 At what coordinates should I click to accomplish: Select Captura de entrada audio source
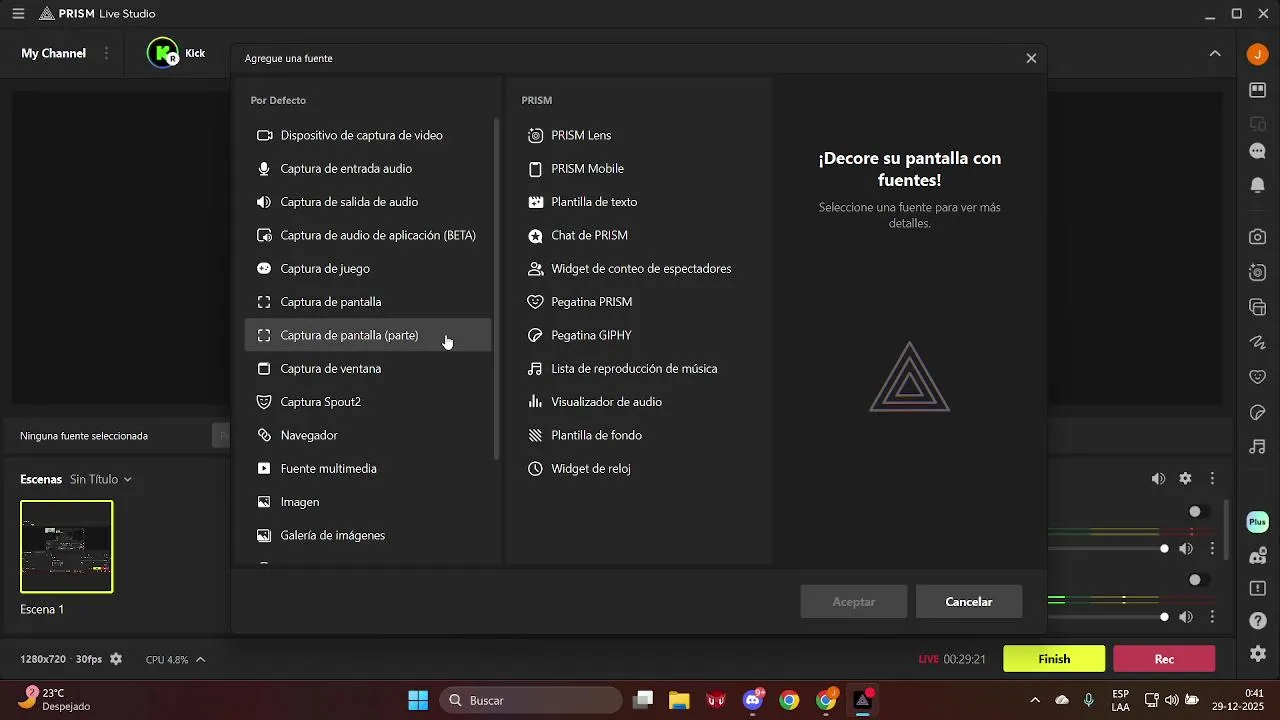pyautogui.click(x=368, y=169)
